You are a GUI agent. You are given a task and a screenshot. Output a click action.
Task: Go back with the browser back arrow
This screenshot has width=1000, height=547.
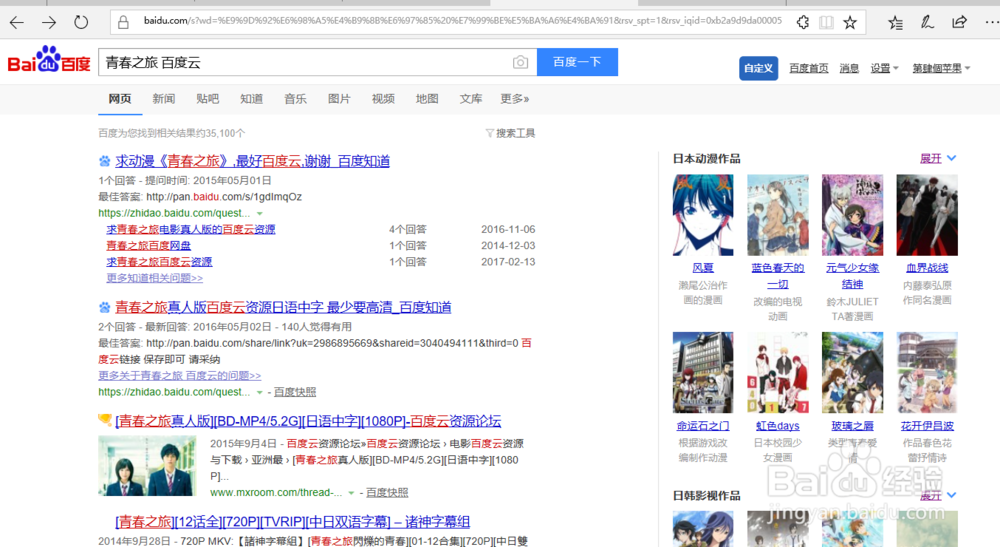(17, 23)
